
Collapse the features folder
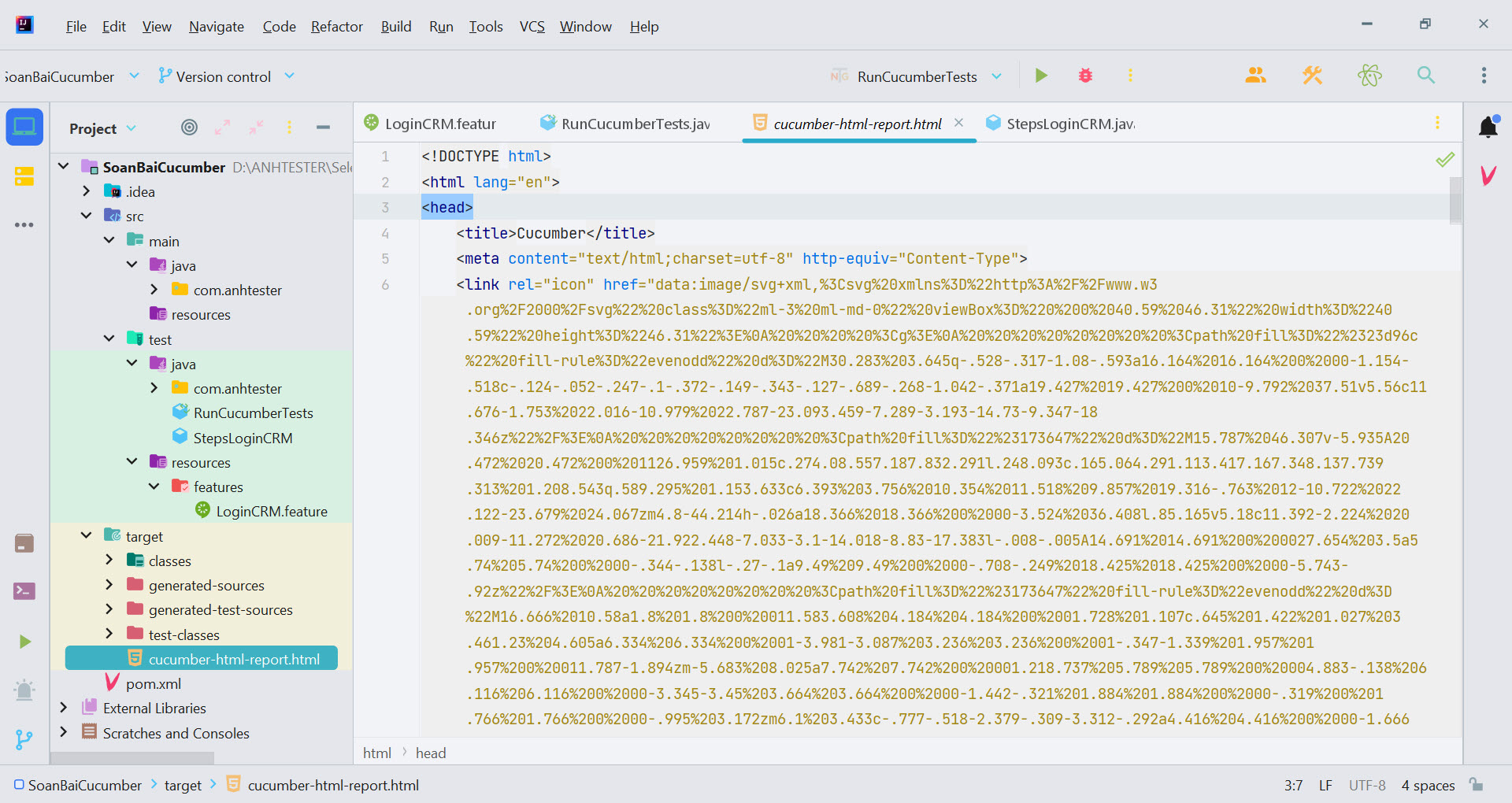point(154,487)
